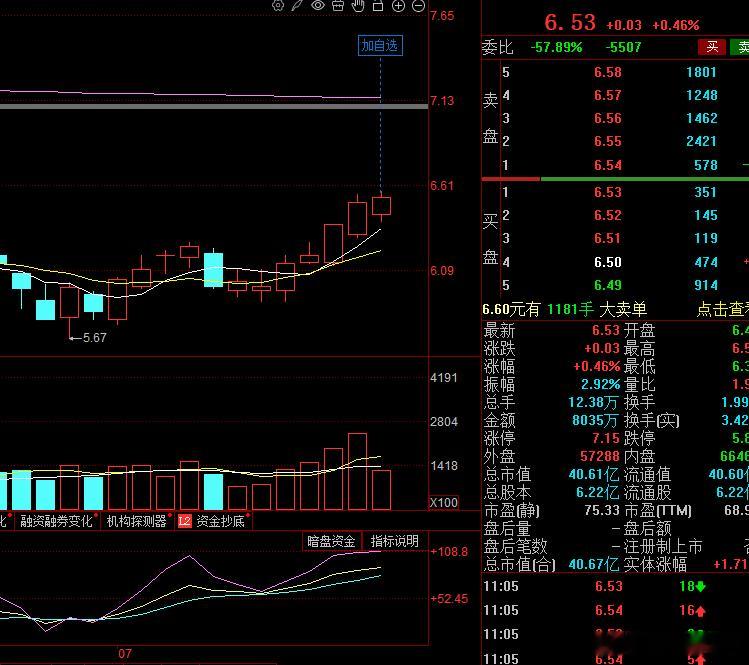Click 市盈(静) value 75.33

tap(602, 510)
